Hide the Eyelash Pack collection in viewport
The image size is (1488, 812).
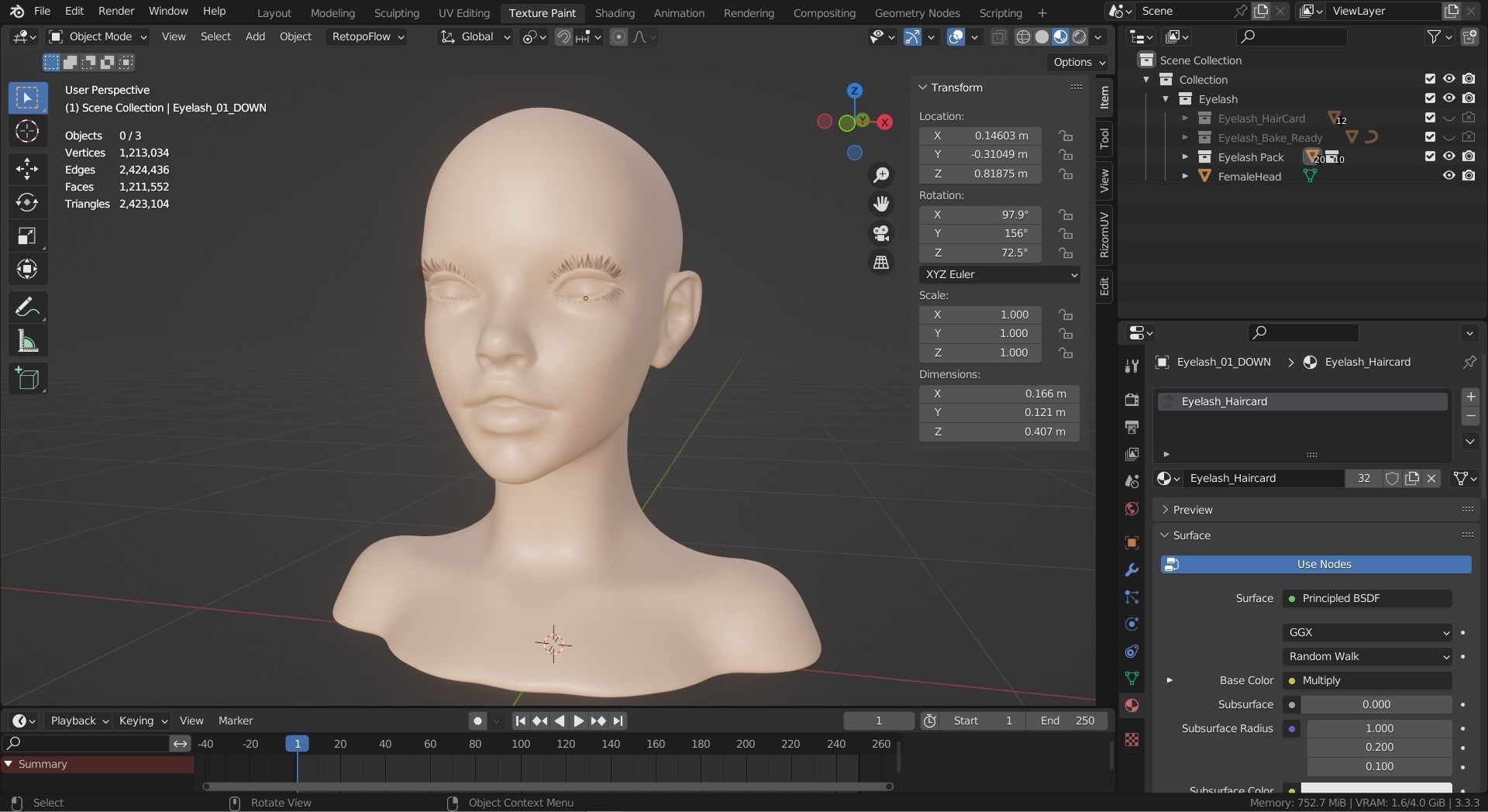(1448, 157)
